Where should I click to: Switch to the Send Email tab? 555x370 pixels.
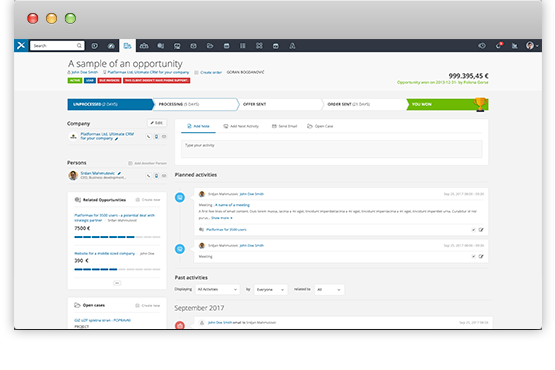(x=284, y=126)
